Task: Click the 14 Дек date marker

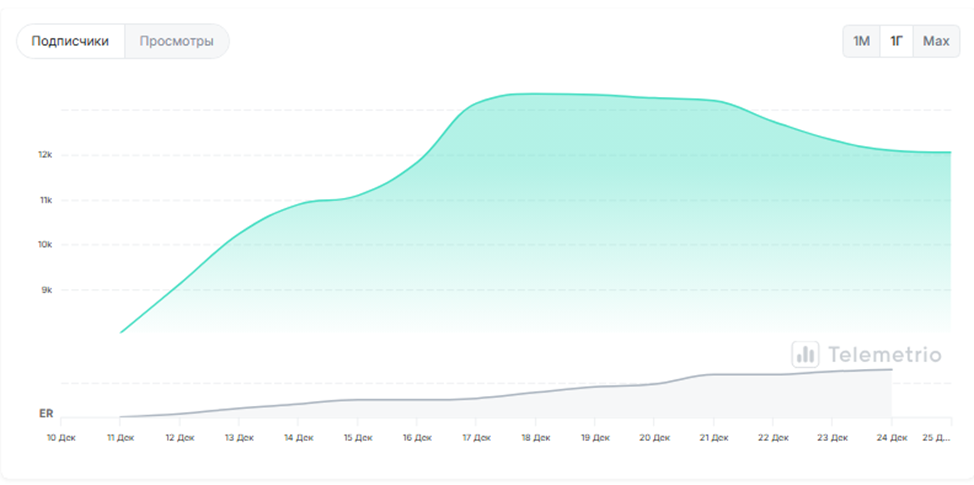Action: [298, 437]
